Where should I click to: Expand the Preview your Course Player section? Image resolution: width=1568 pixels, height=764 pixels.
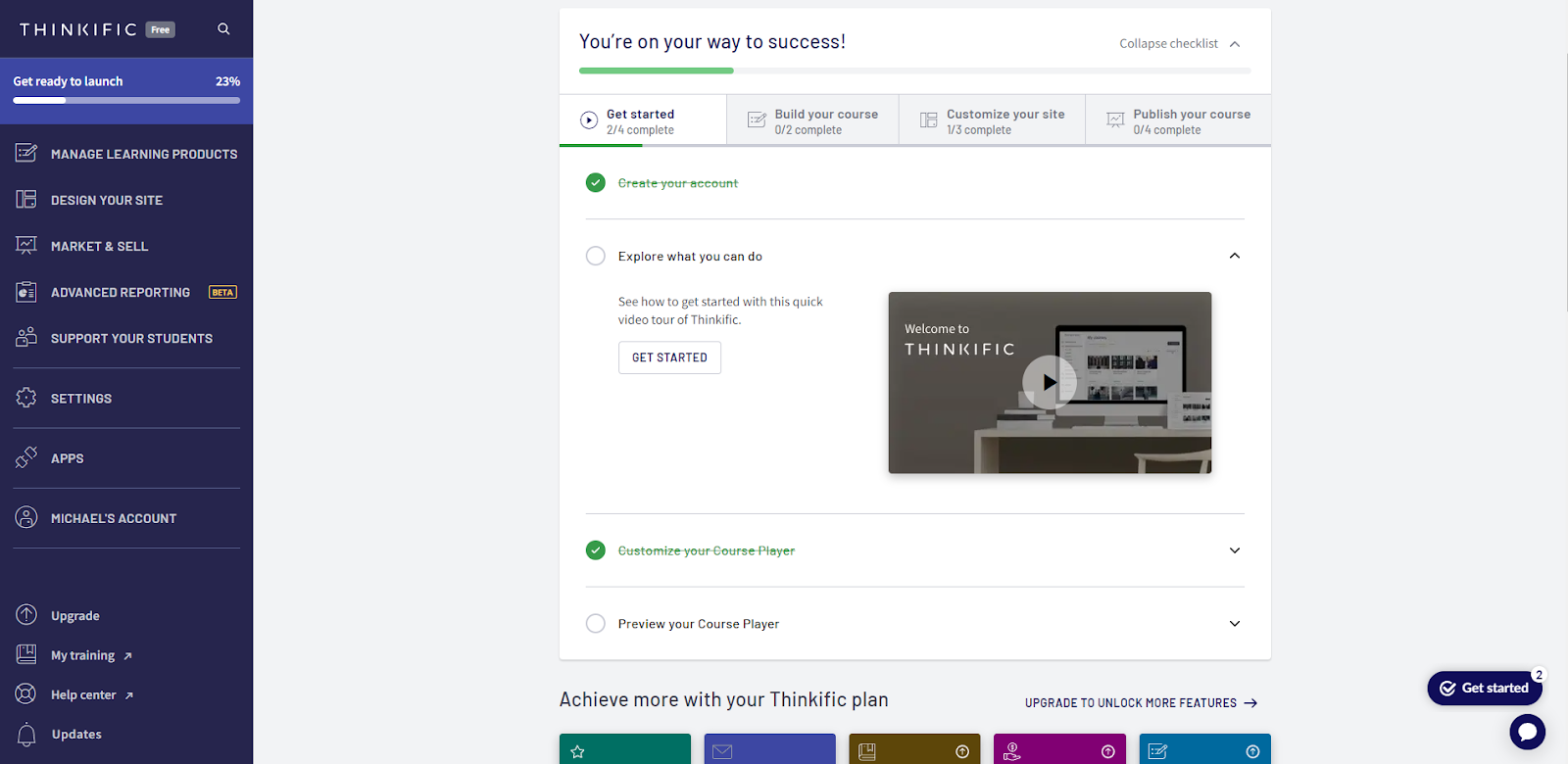point(1235,624)
